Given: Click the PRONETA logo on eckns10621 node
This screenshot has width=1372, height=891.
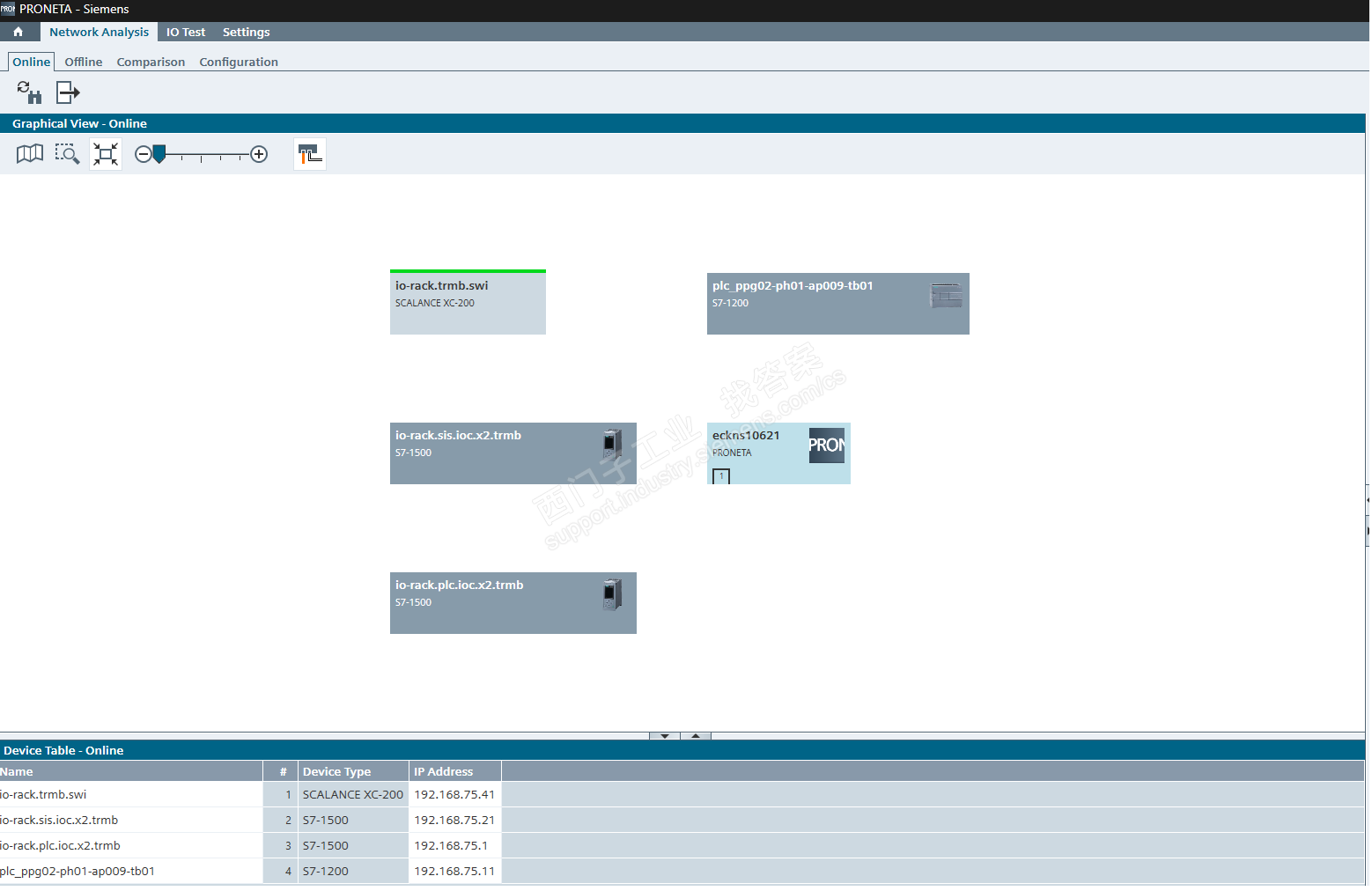Looking at the screenshot, I should (x=826, y=445).
